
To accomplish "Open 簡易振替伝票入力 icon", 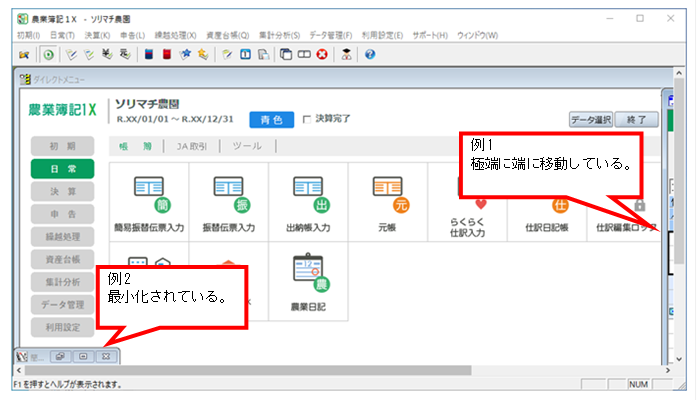I will pos(149,203).
